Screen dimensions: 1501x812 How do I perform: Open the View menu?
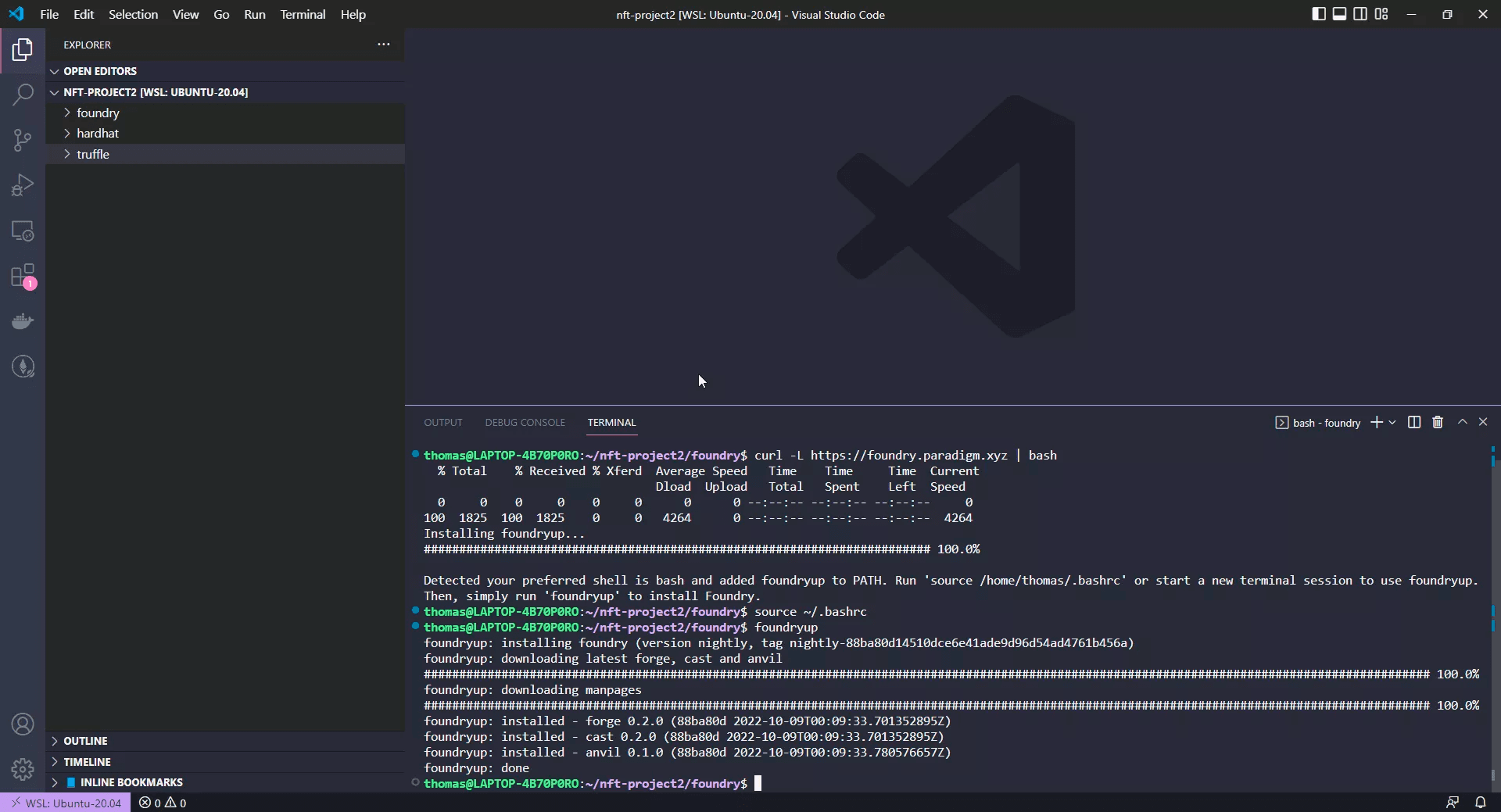[x=185, y=14]
